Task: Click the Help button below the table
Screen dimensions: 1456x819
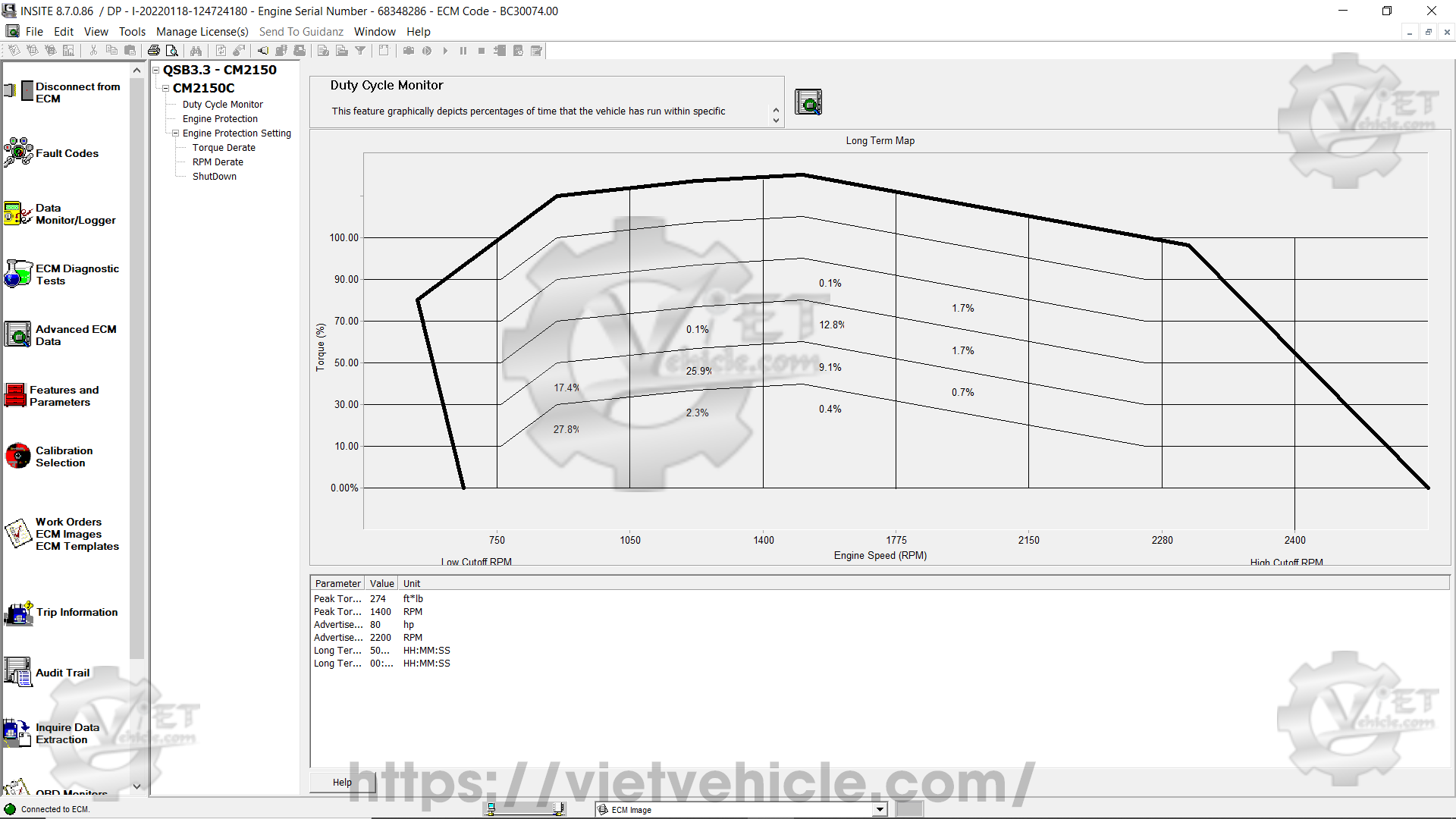Action: pyautogui.click(x=342, y=783)
